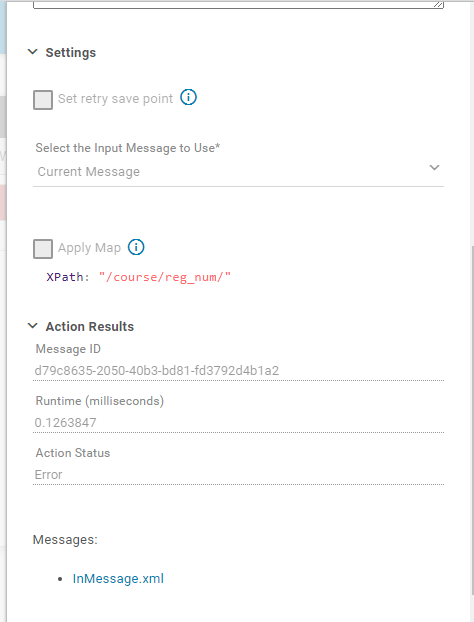Click the info icon next to Apply Map
The height and width of the screenshot is (622, 474).
pos(136,247)
